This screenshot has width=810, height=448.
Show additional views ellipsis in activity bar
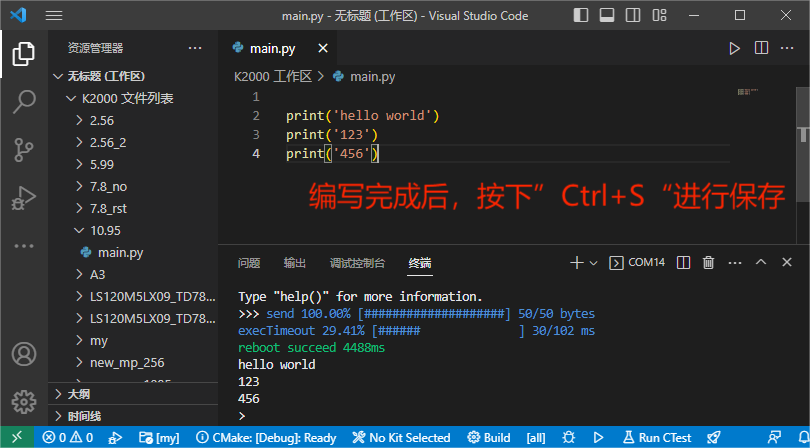[24, 246]
